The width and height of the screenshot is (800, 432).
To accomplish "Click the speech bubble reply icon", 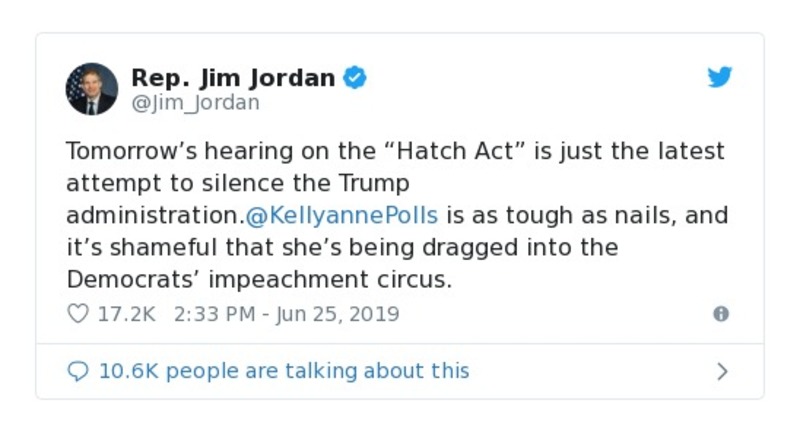I will [x=77, y=371].
